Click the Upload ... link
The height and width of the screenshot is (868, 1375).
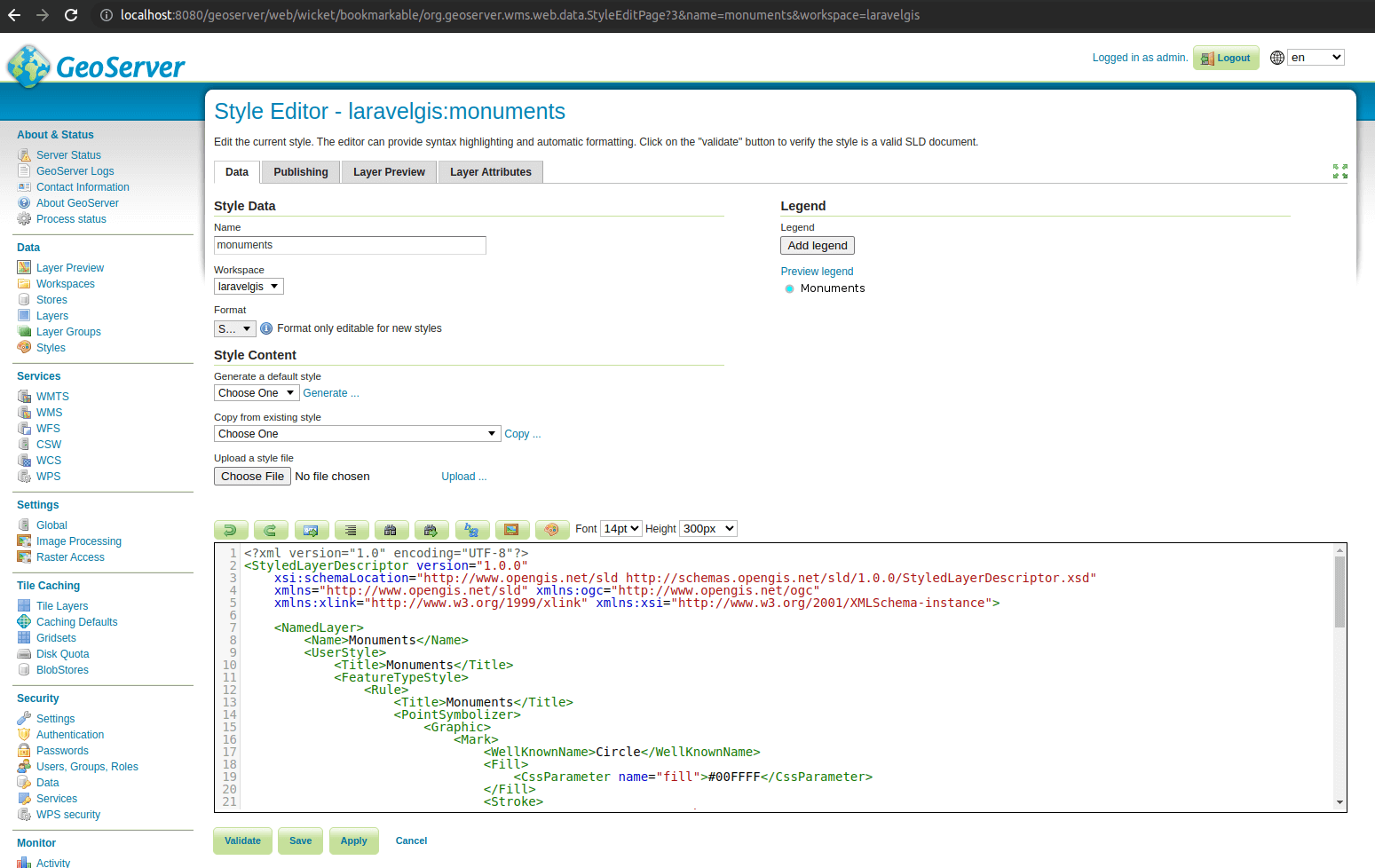coord(464,477)
